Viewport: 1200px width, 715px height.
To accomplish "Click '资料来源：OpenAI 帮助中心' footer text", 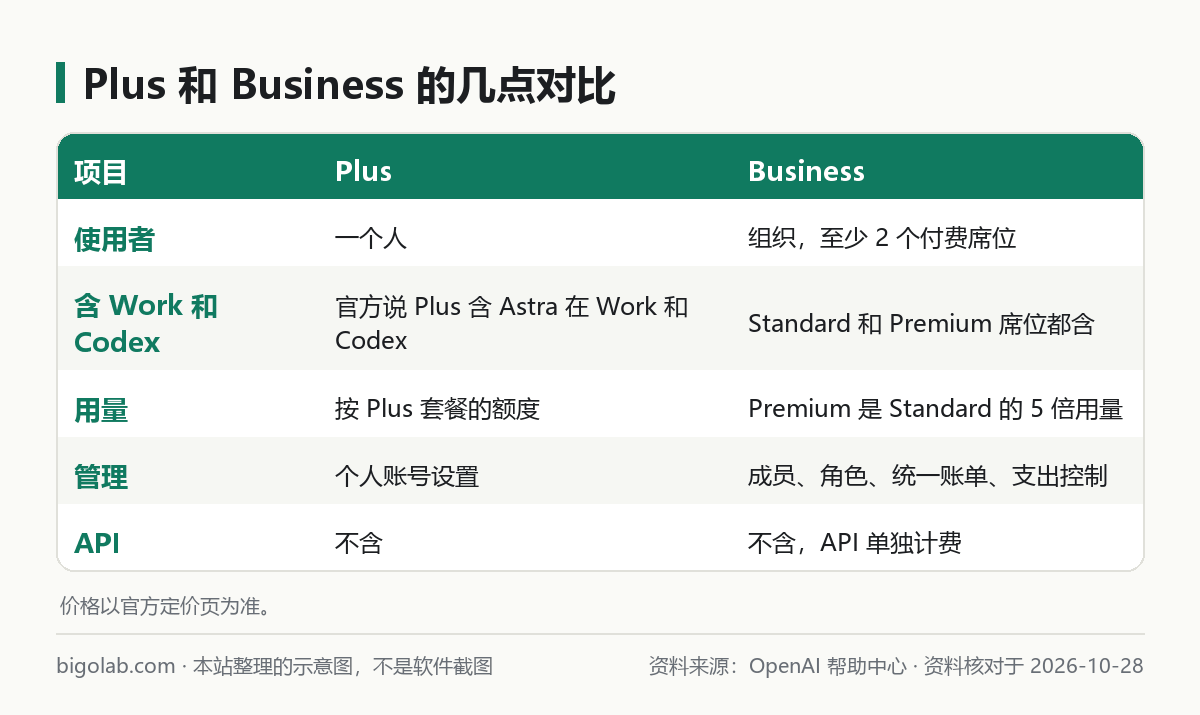I will pos(778,666).
